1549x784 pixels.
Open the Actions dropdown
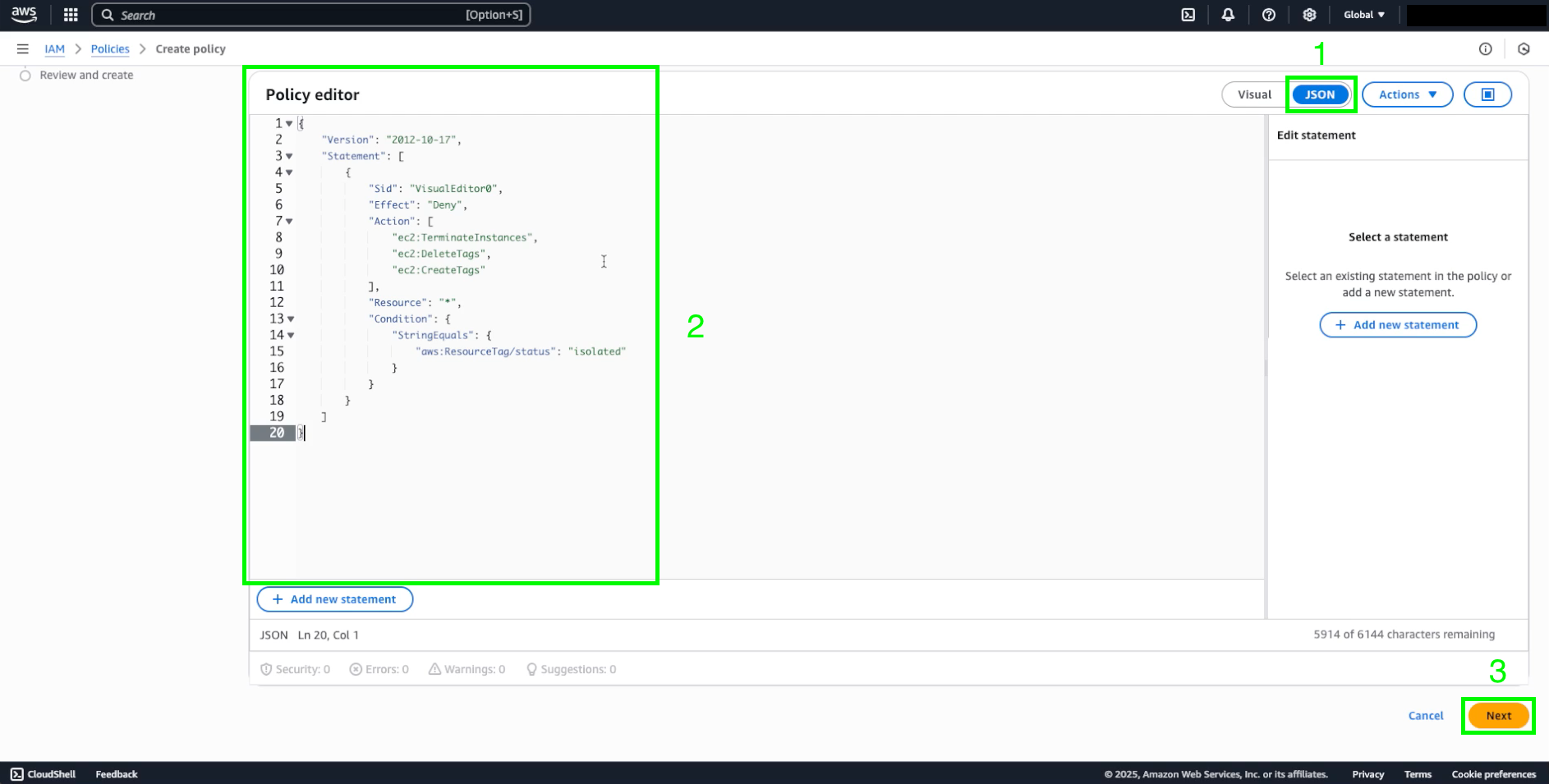pos(1407,94)
